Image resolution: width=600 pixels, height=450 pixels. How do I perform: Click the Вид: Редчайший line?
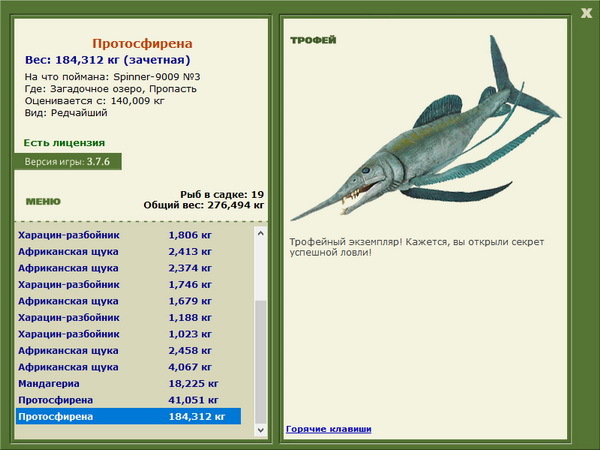click(66, 113)
